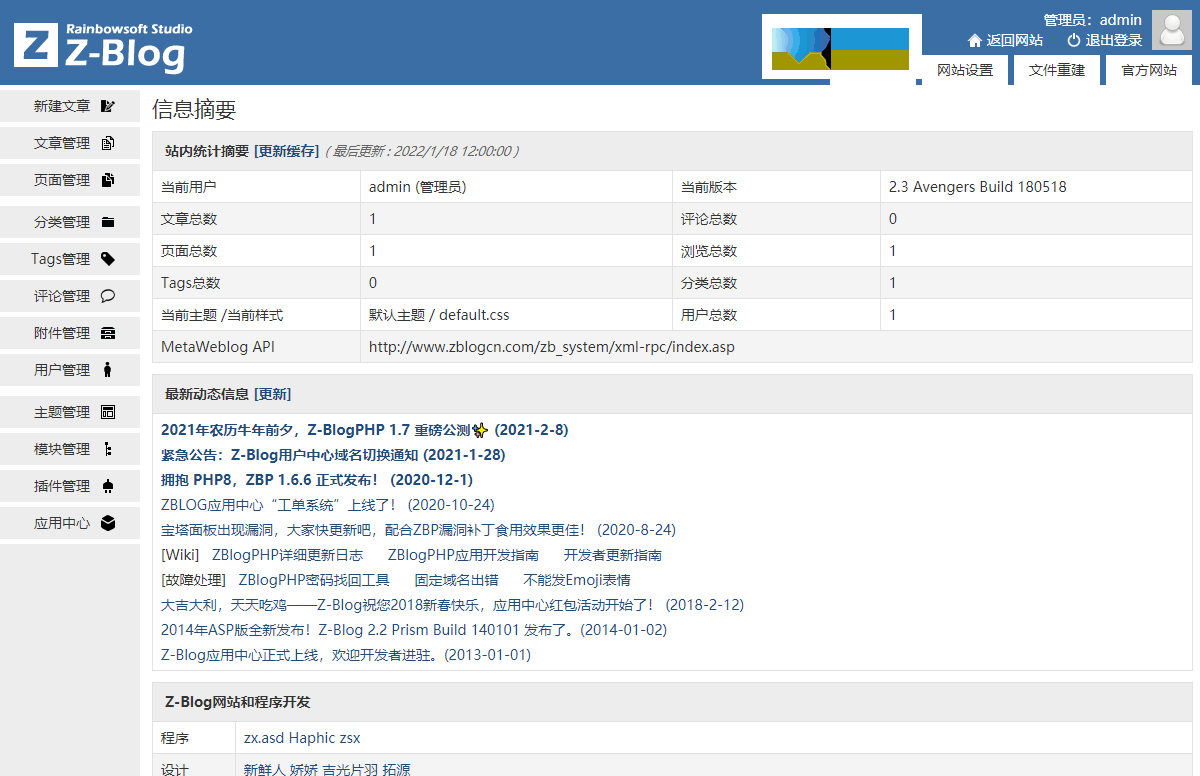The image size is (1200, 776).
Task: Click the 固定域名出错 link
Action: click(456, 580)
